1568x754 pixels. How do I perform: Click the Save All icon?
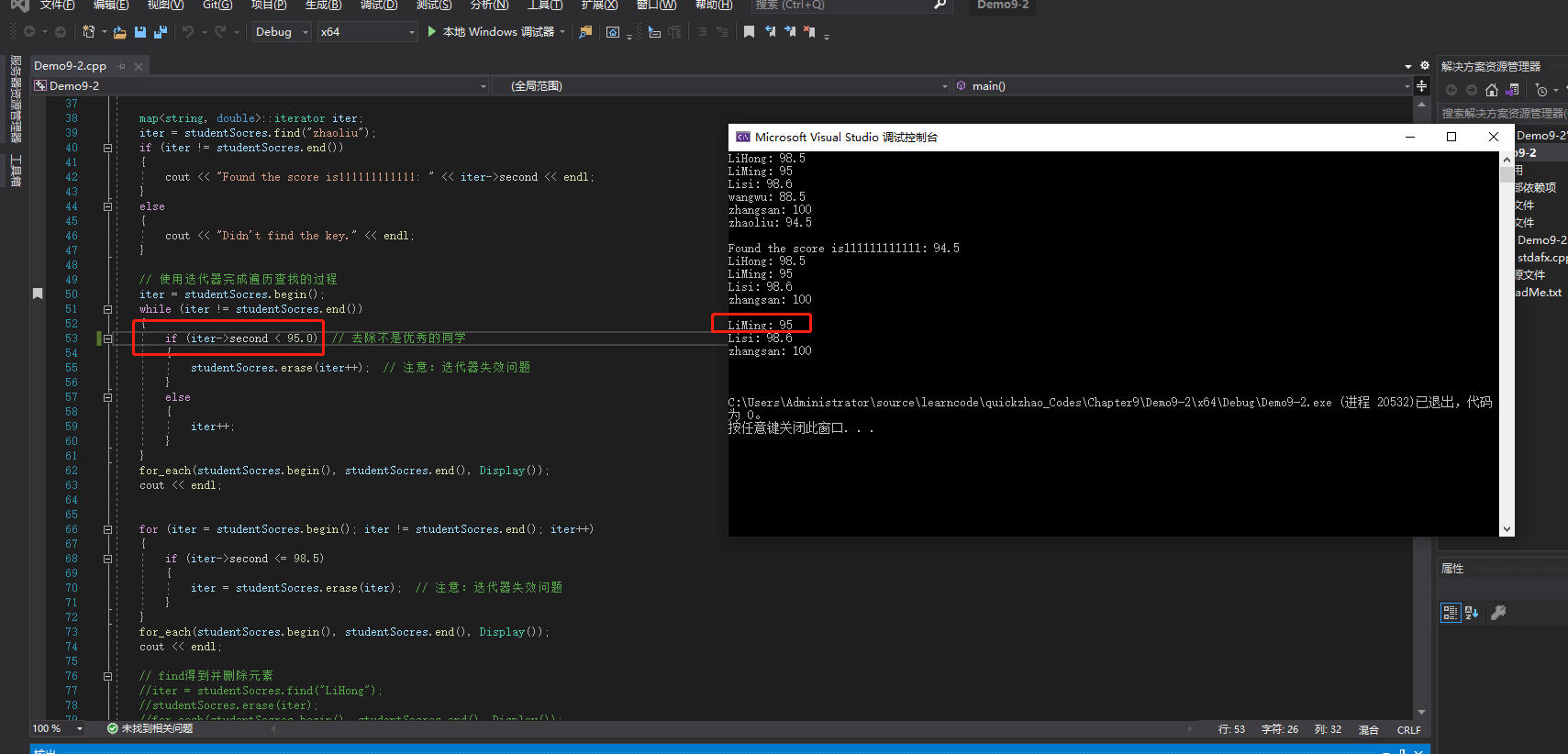tap(161, 32)
